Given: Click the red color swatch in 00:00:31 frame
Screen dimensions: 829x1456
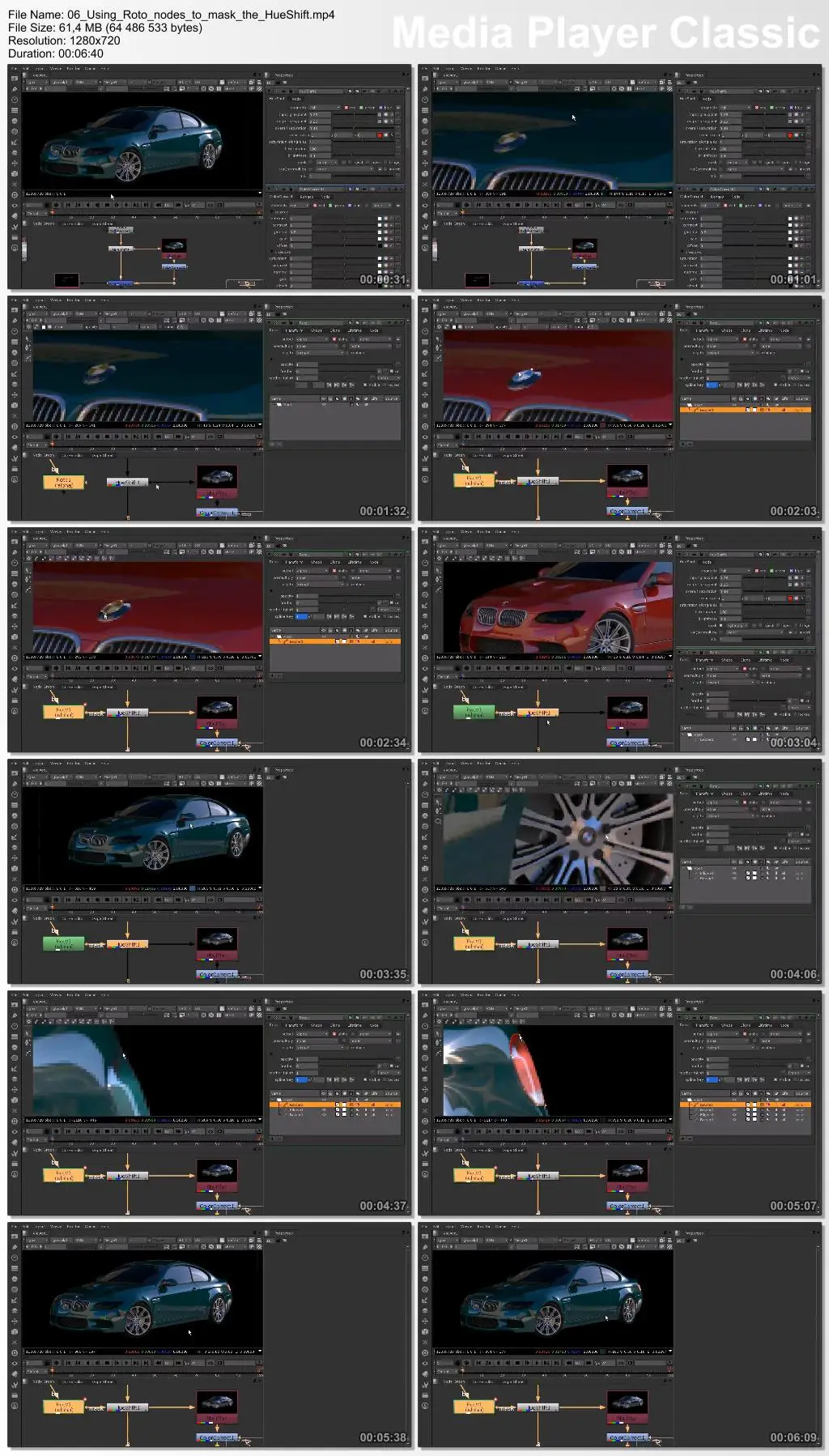Looking at the screenshot, I should click(x=379, y=135).
